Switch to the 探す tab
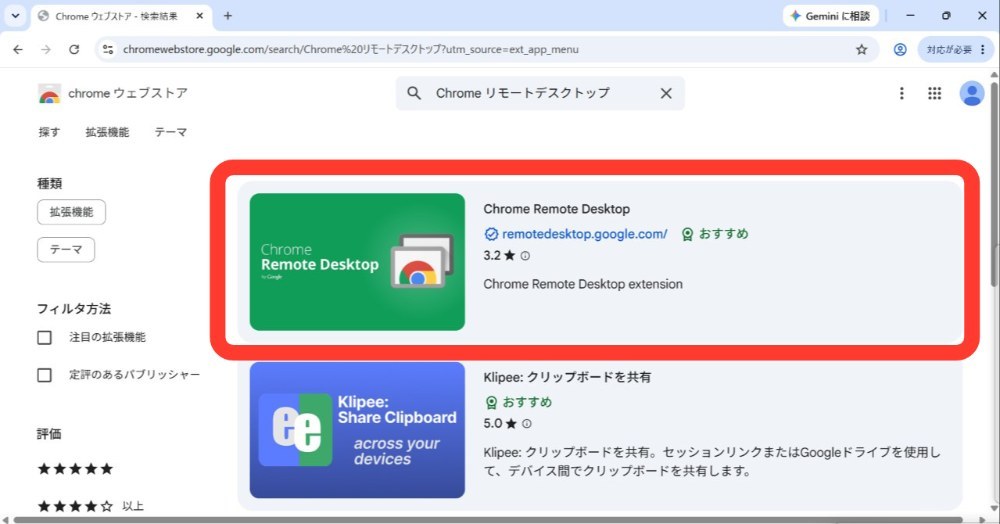1000x524 pixels. click(49, 132)
